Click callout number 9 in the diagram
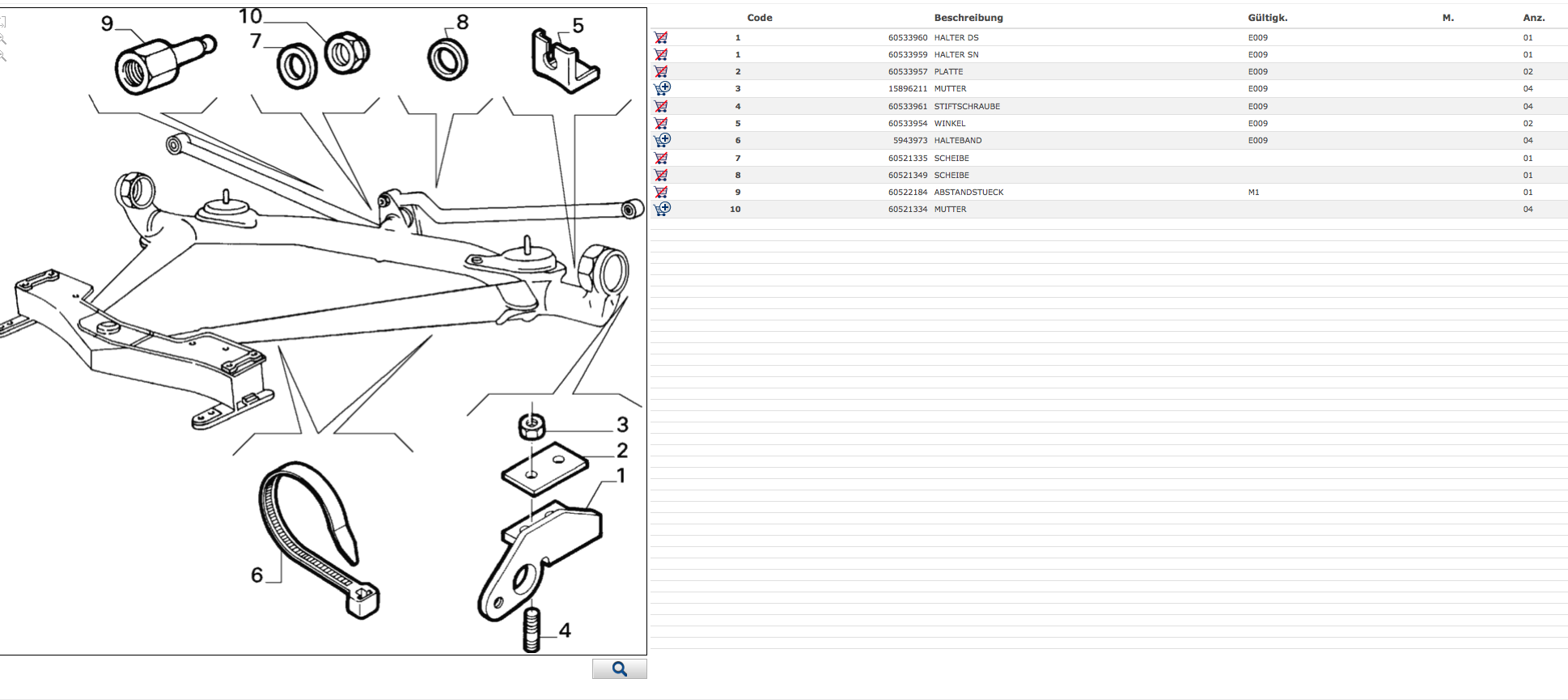The image size is (1568, 700). click(x=107, y=23)
